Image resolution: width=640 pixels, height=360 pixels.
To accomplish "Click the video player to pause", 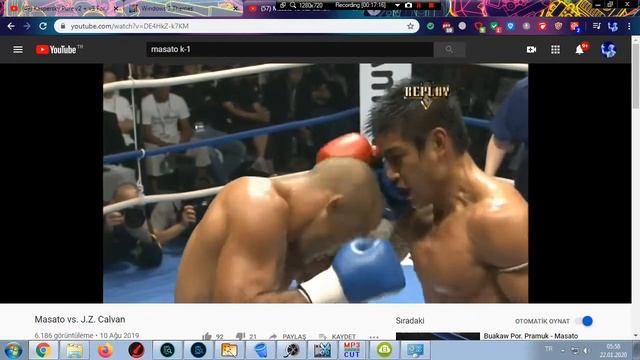I will 316,183.
